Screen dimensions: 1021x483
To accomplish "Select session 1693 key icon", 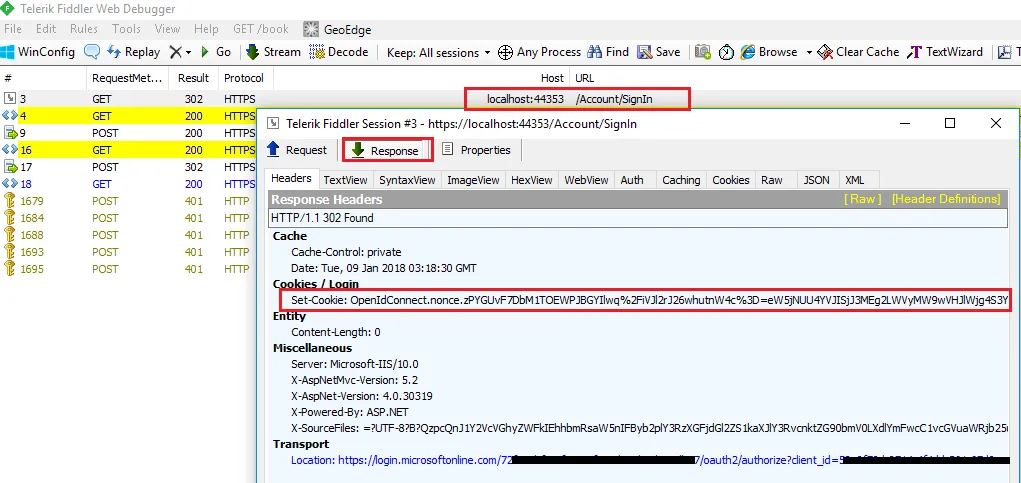I will [9, 251].
